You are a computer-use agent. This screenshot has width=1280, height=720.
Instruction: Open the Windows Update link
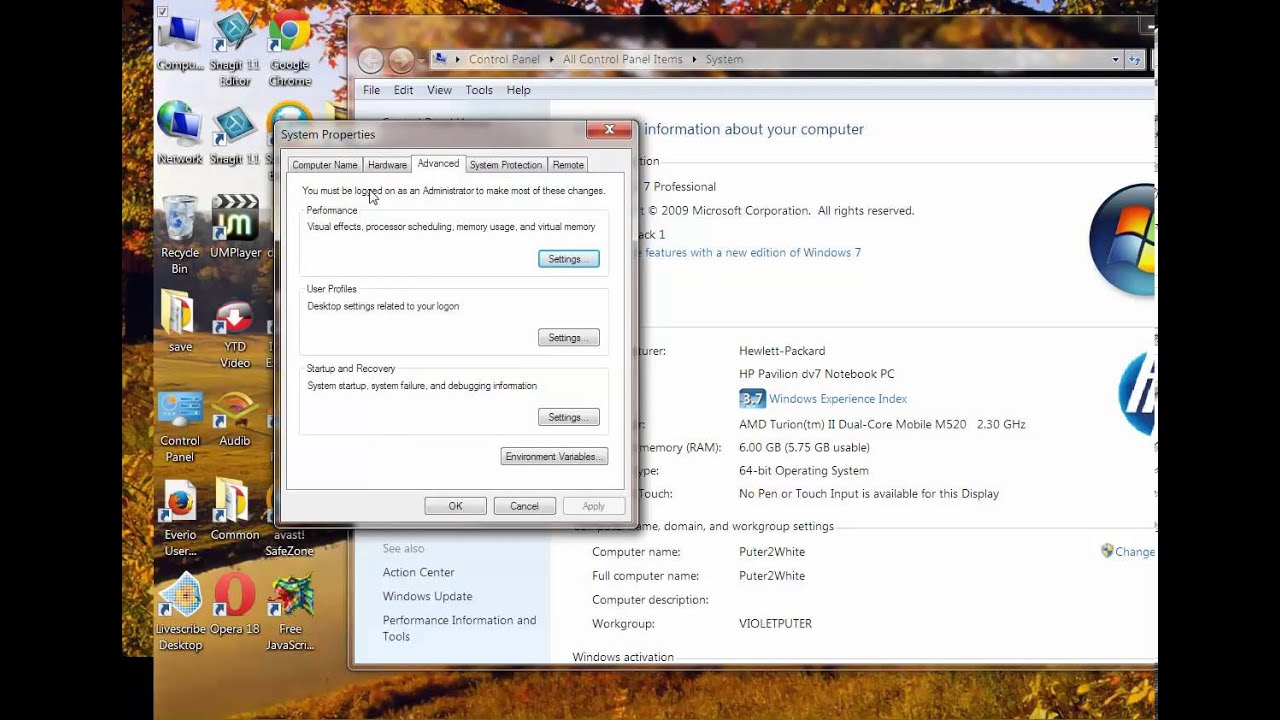point(427,597)
